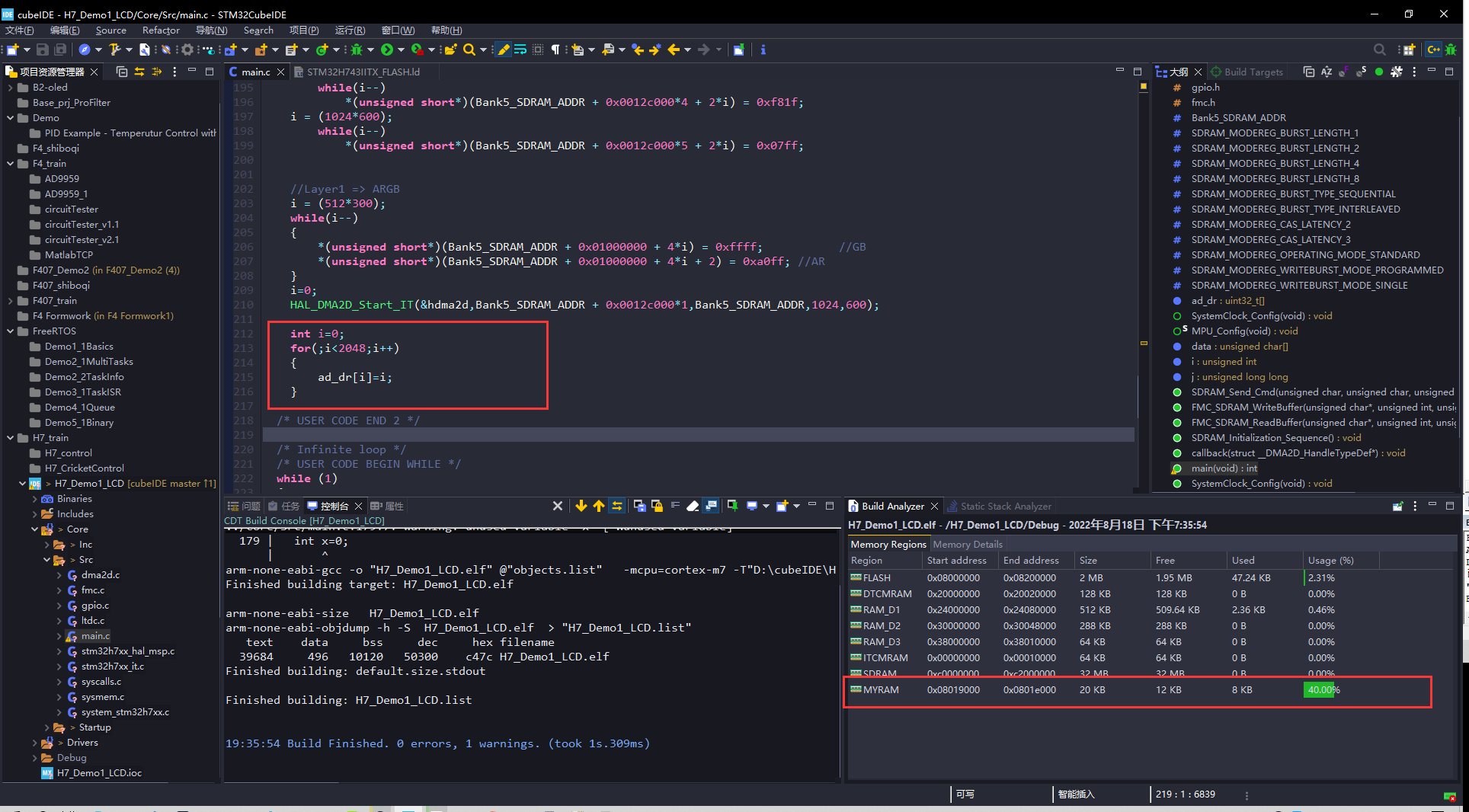
Task: Click console scroll up yellow arrow
Action: point(599,506)
